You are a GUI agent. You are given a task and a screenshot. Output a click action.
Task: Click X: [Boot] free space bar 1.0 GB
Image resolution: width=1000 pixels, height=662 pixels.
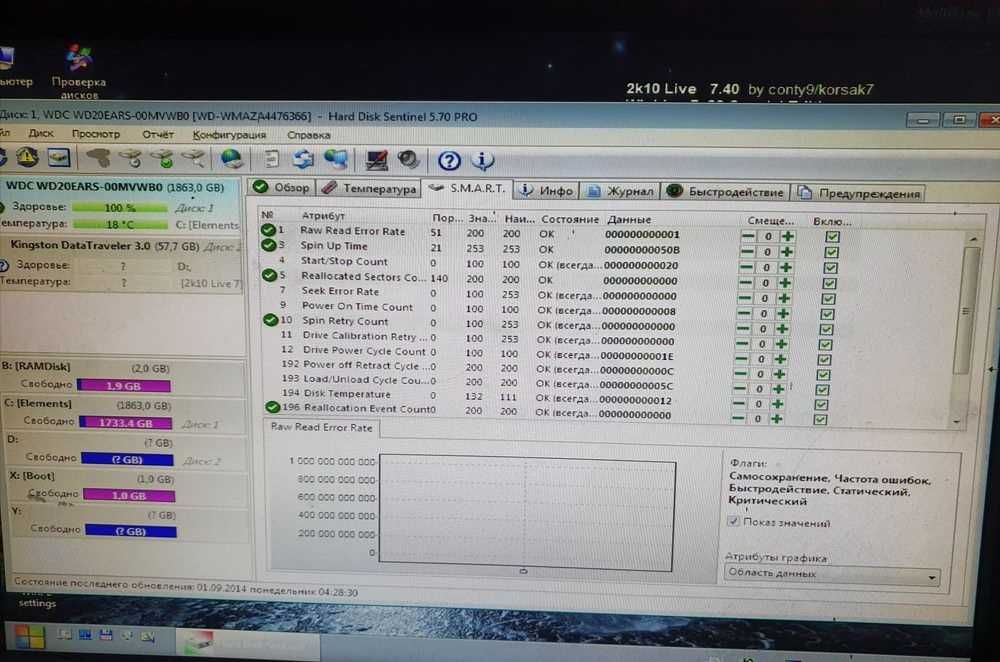click(129, 496)
